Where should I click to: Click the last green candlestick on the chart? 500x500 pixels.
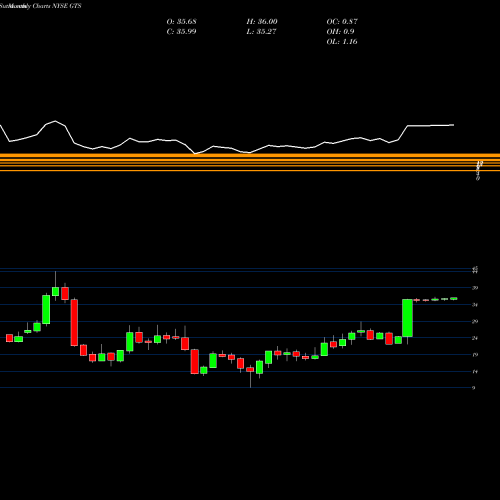click(454, 299)
